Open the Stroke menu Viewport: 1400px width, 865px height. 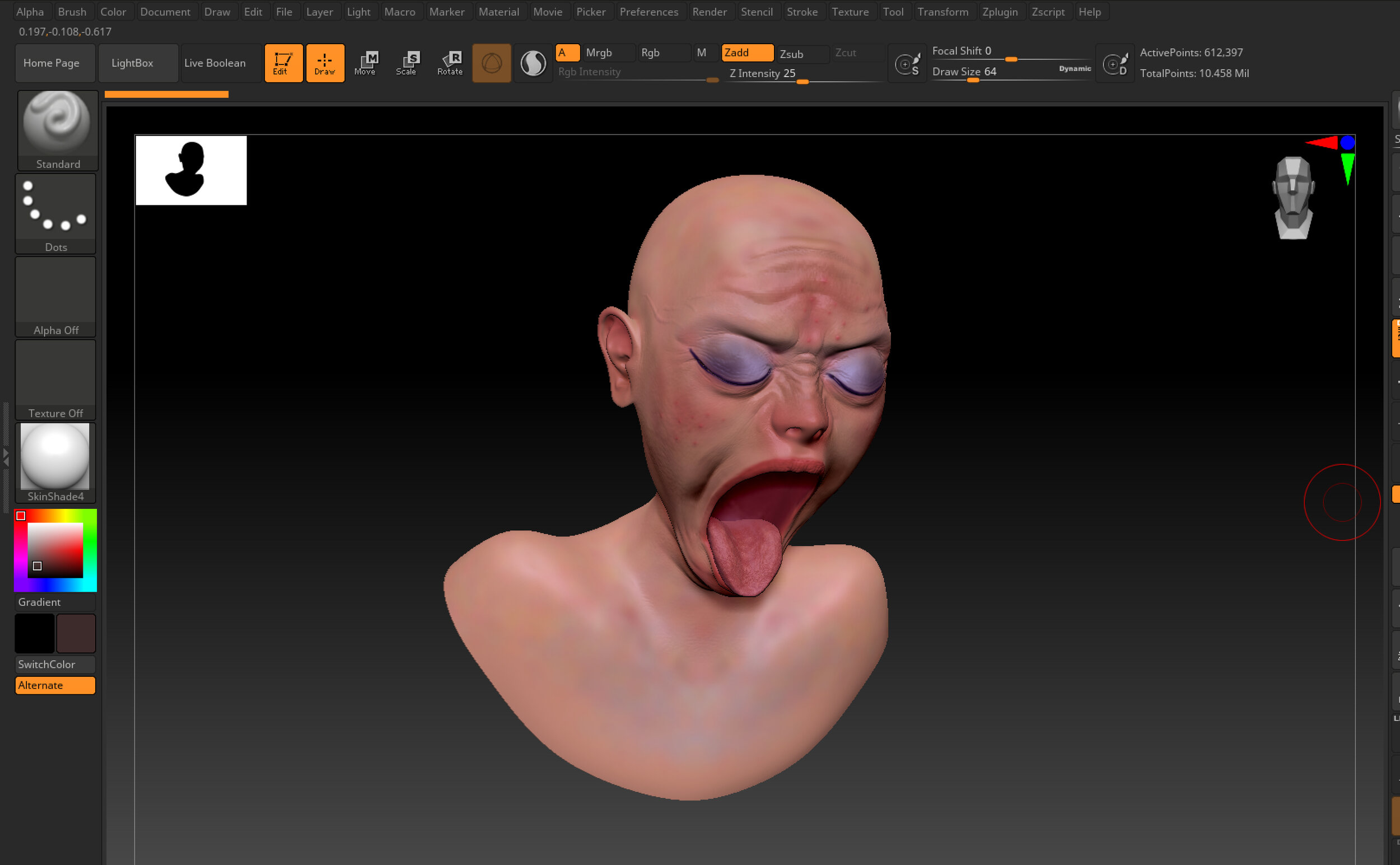click(802, 11)
